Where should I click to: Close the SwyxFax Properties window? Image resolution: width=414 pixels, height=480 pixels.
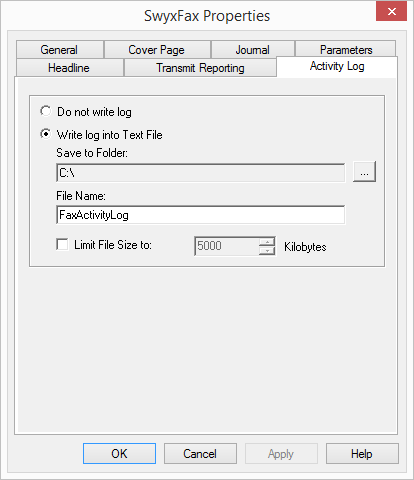coord(391,11)
